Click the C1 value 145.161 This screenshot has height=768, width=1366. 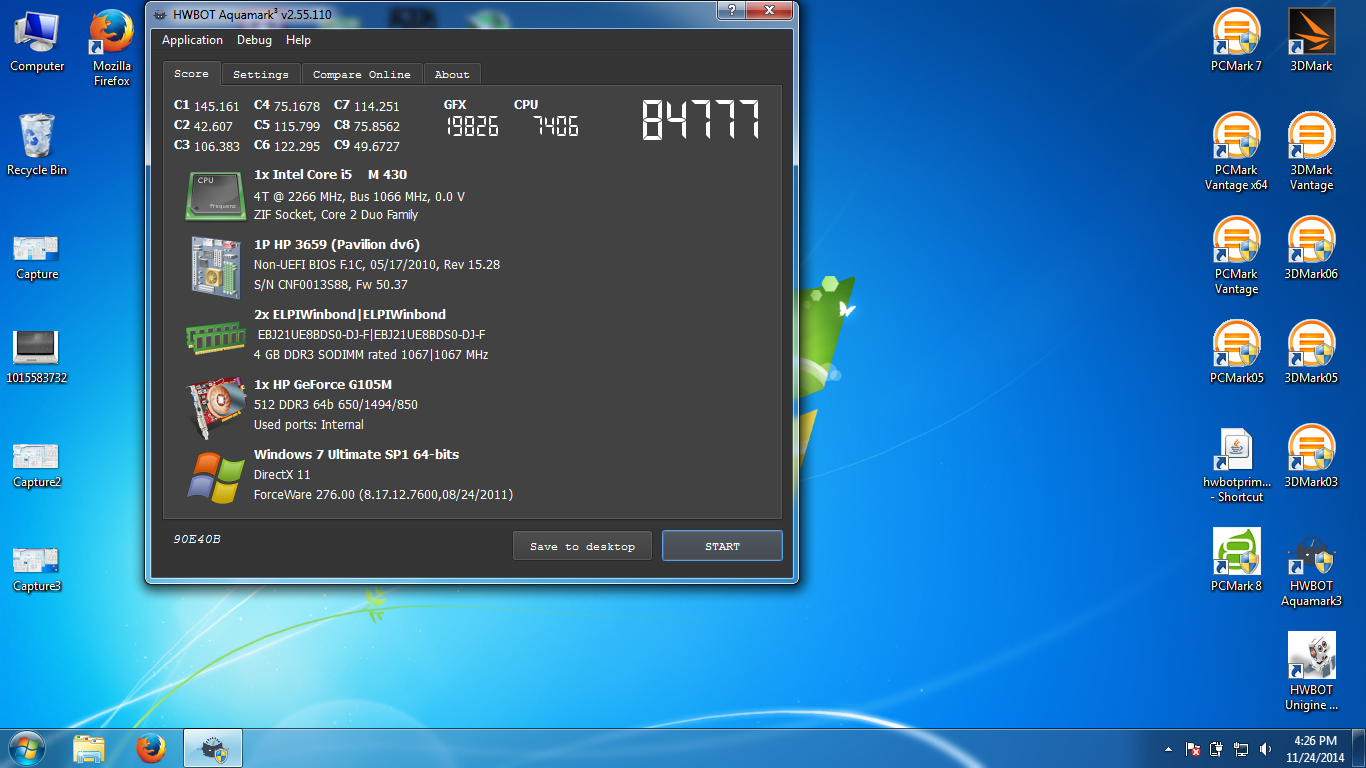217,107
